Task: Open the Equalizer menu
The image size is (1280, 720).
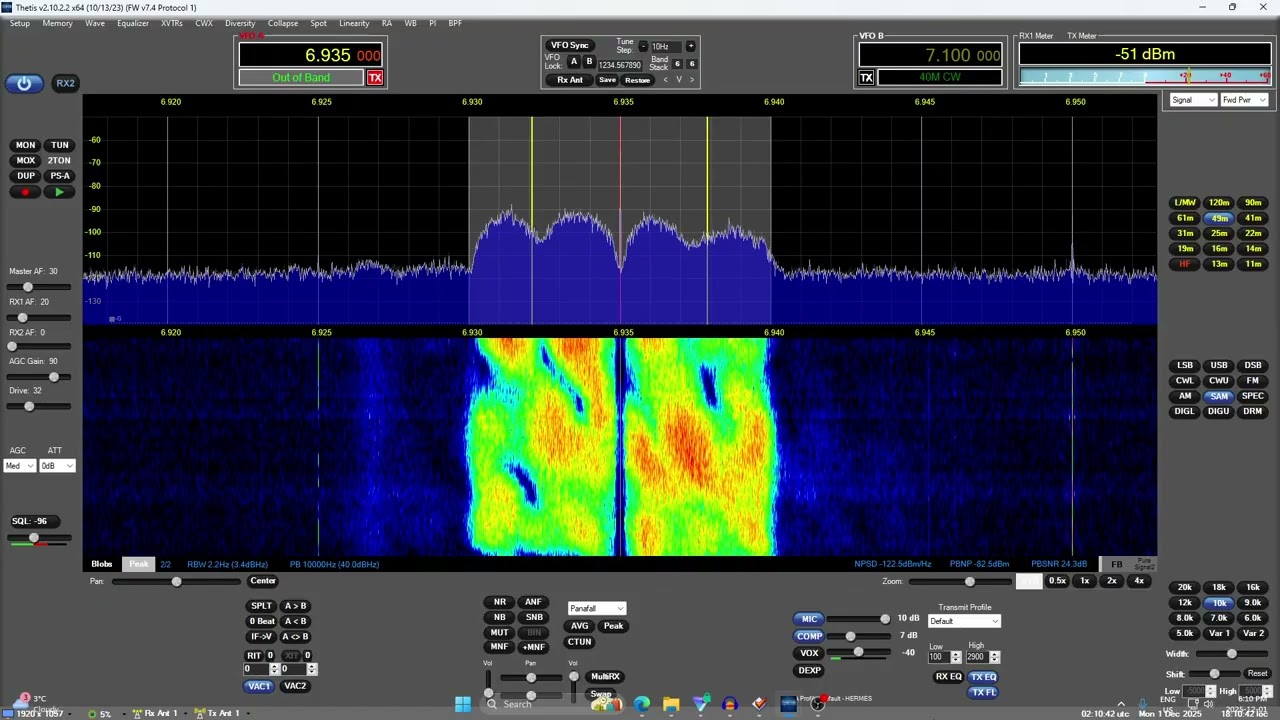Action: (x=133, y=23)
